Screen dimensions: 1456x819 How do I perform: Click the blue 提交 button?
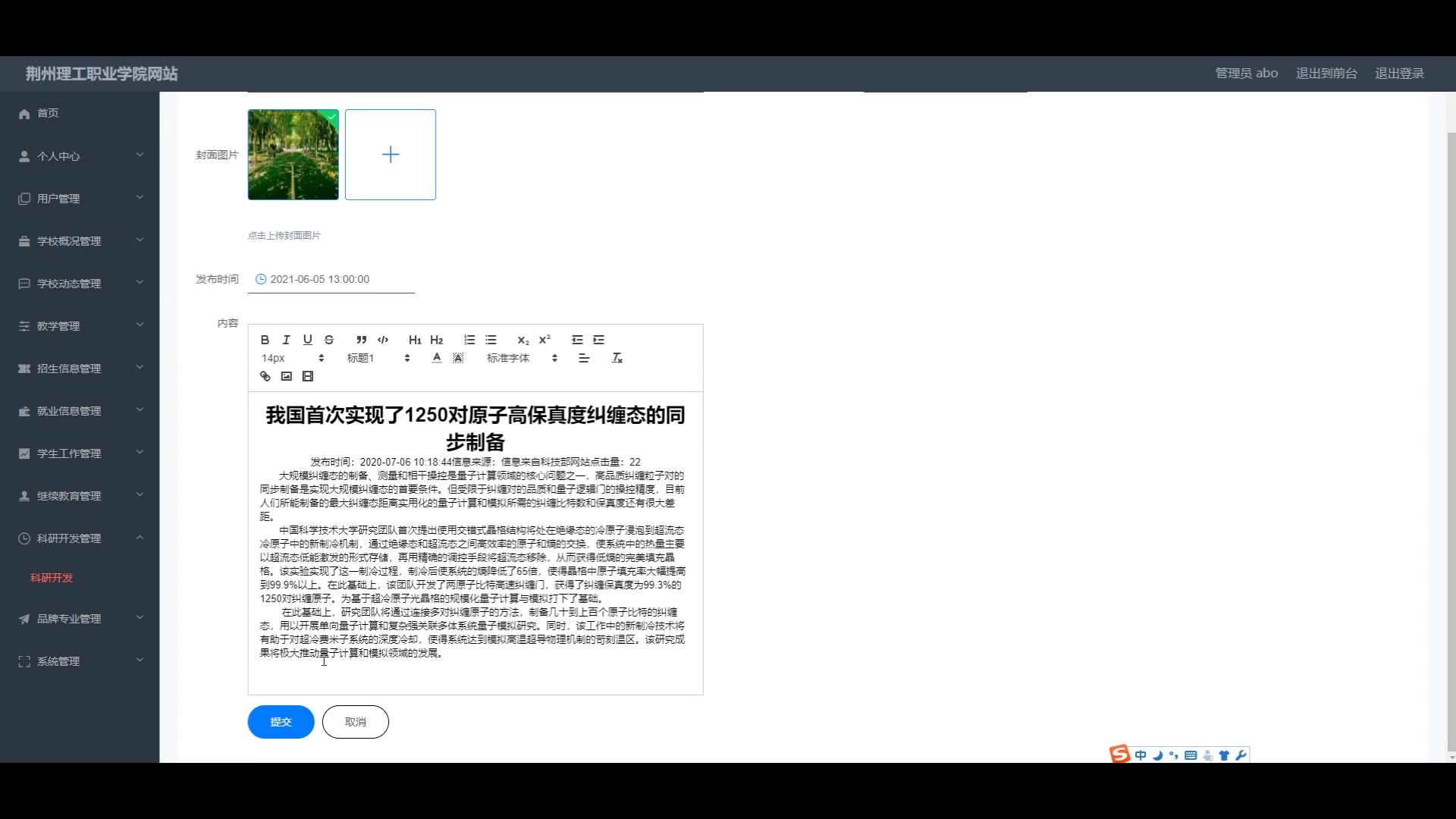[281, 722]
